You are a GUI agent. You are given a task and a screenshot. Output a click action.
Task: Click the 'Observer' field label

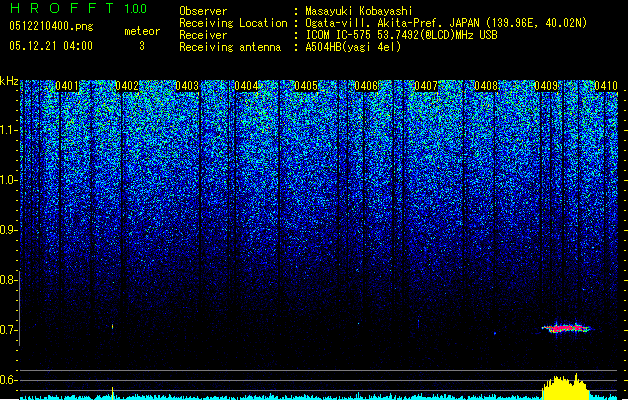pos(203,11)
